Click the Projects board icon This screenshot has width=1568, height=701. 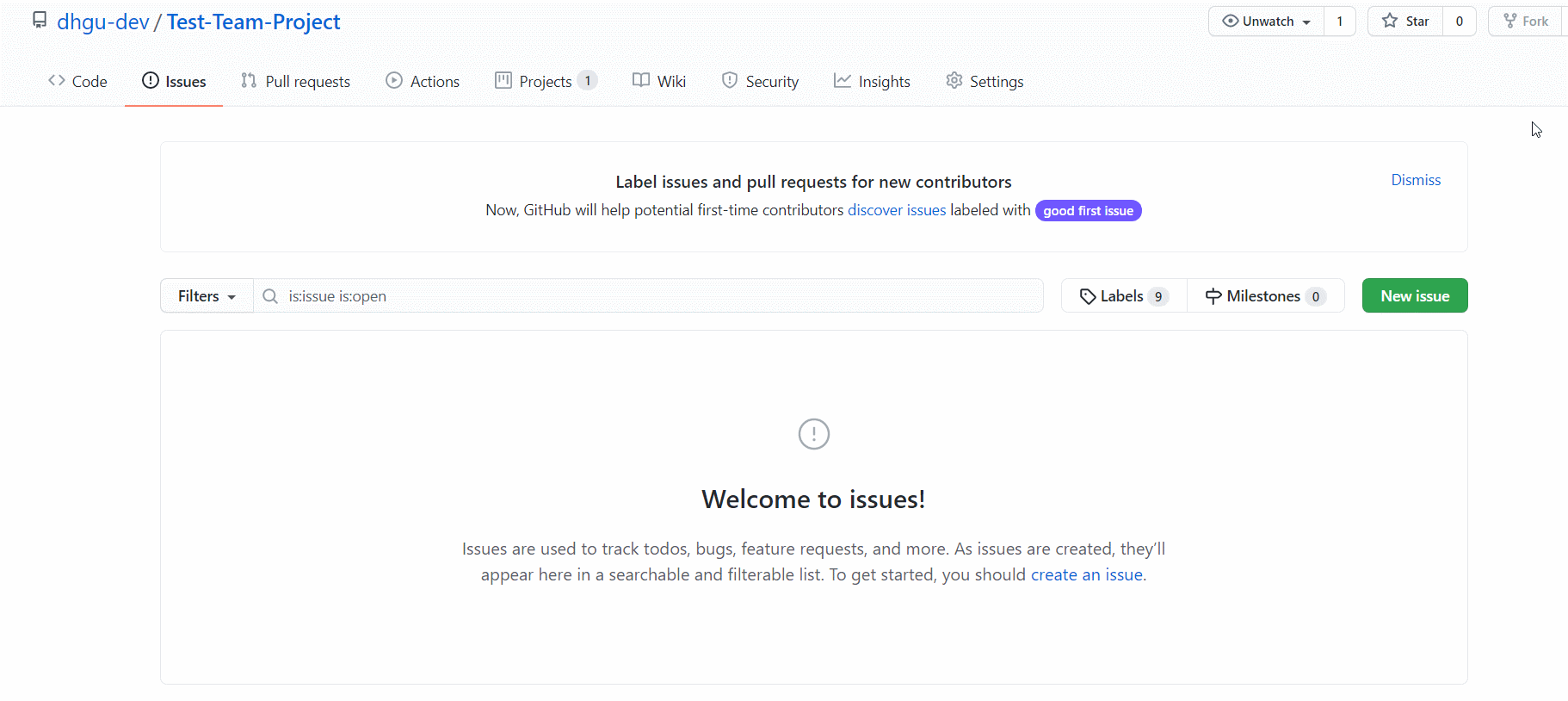pyautogui.click(x=503, y=80)
